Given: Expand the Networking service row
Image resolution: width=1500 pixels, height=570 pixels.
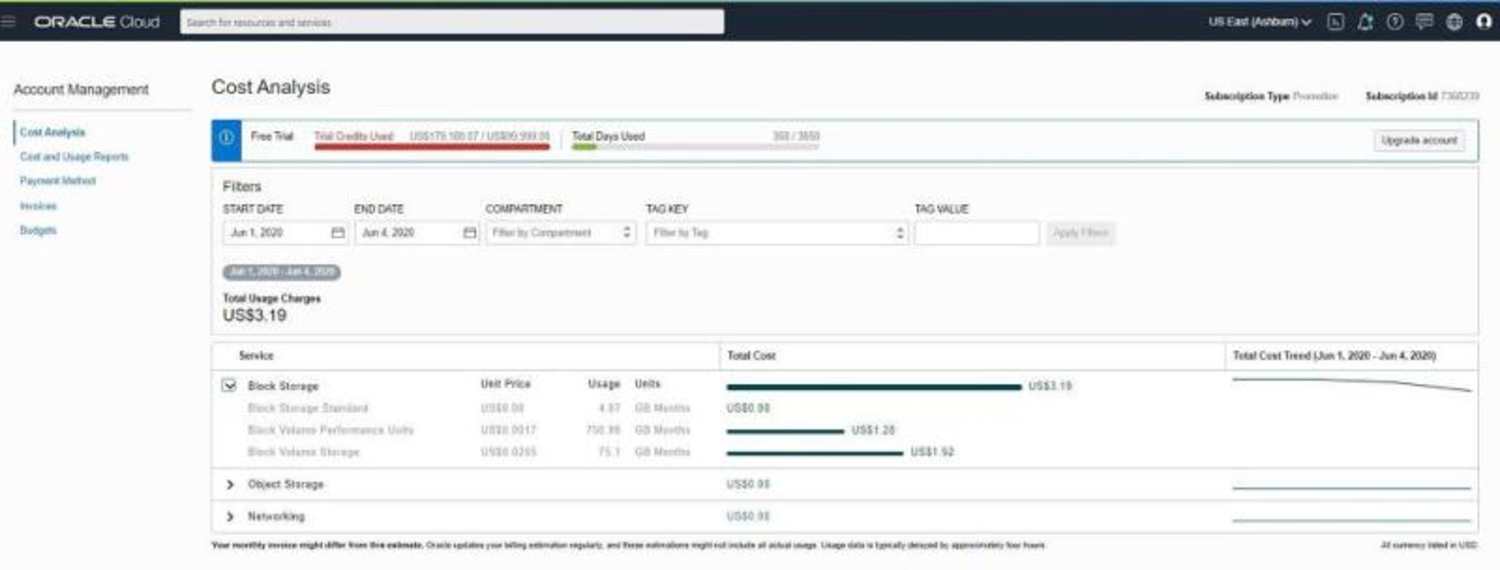Looking at the screenshot, I should (x=230, y=517).
